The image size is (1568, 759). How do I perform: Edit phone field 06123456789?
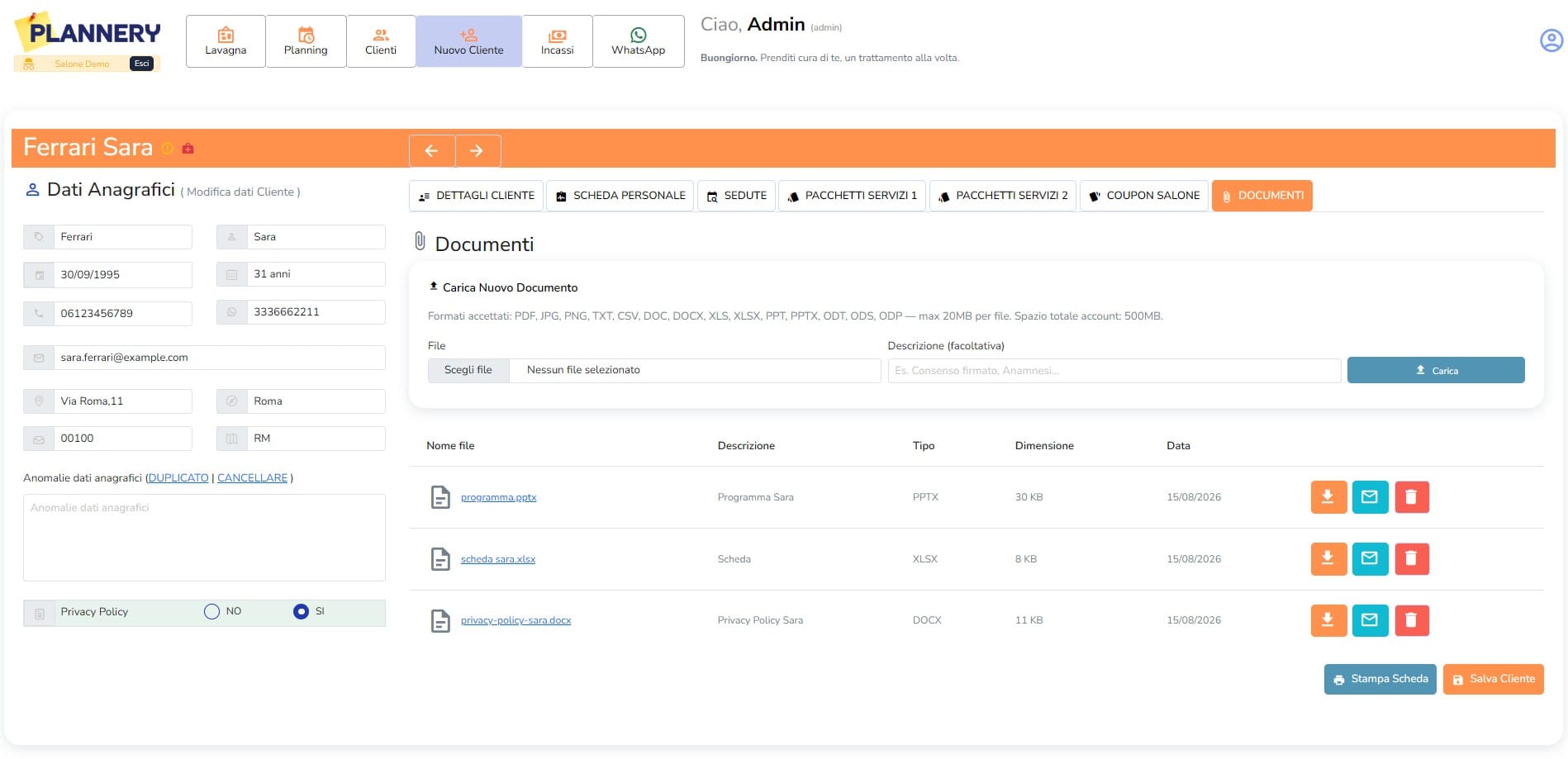122,314
